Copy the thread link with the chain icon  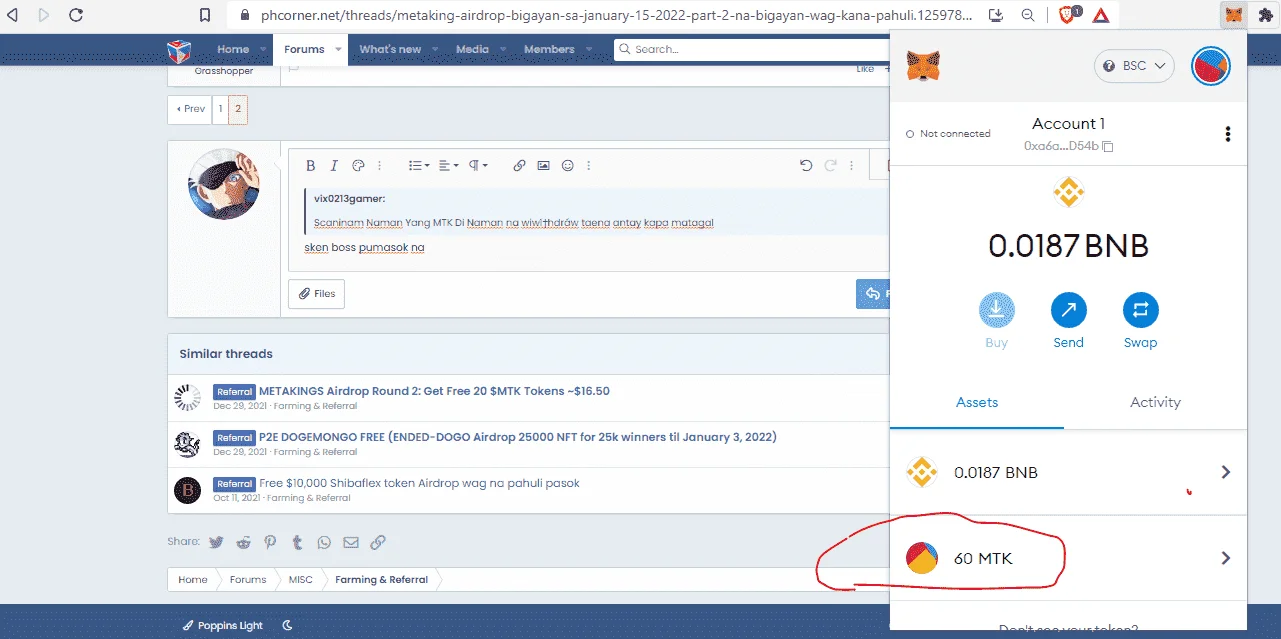click(377, 542)
